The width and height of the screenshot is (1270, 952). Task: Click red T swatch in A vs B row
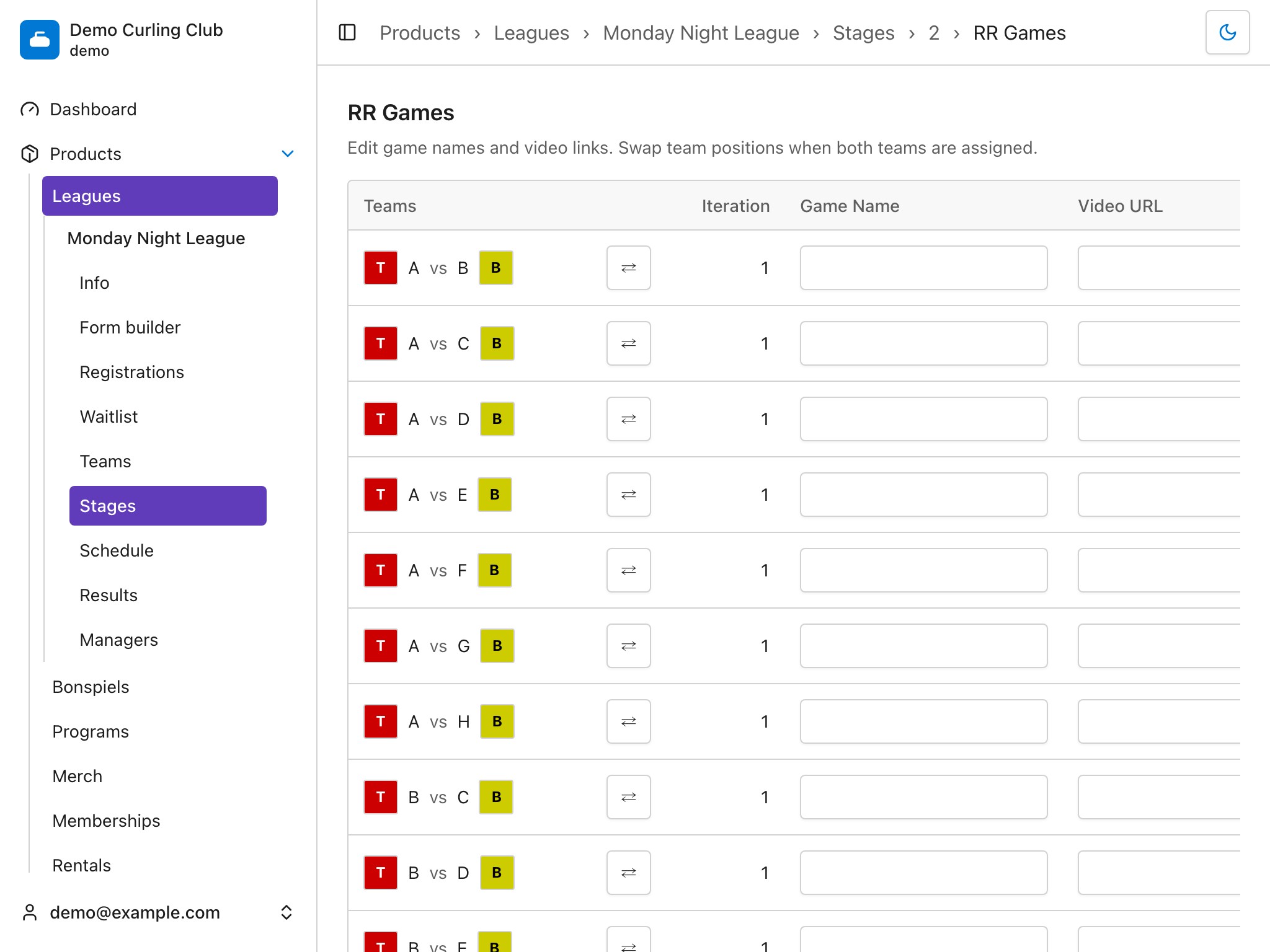pyautogui.click(x=381, y=268)
